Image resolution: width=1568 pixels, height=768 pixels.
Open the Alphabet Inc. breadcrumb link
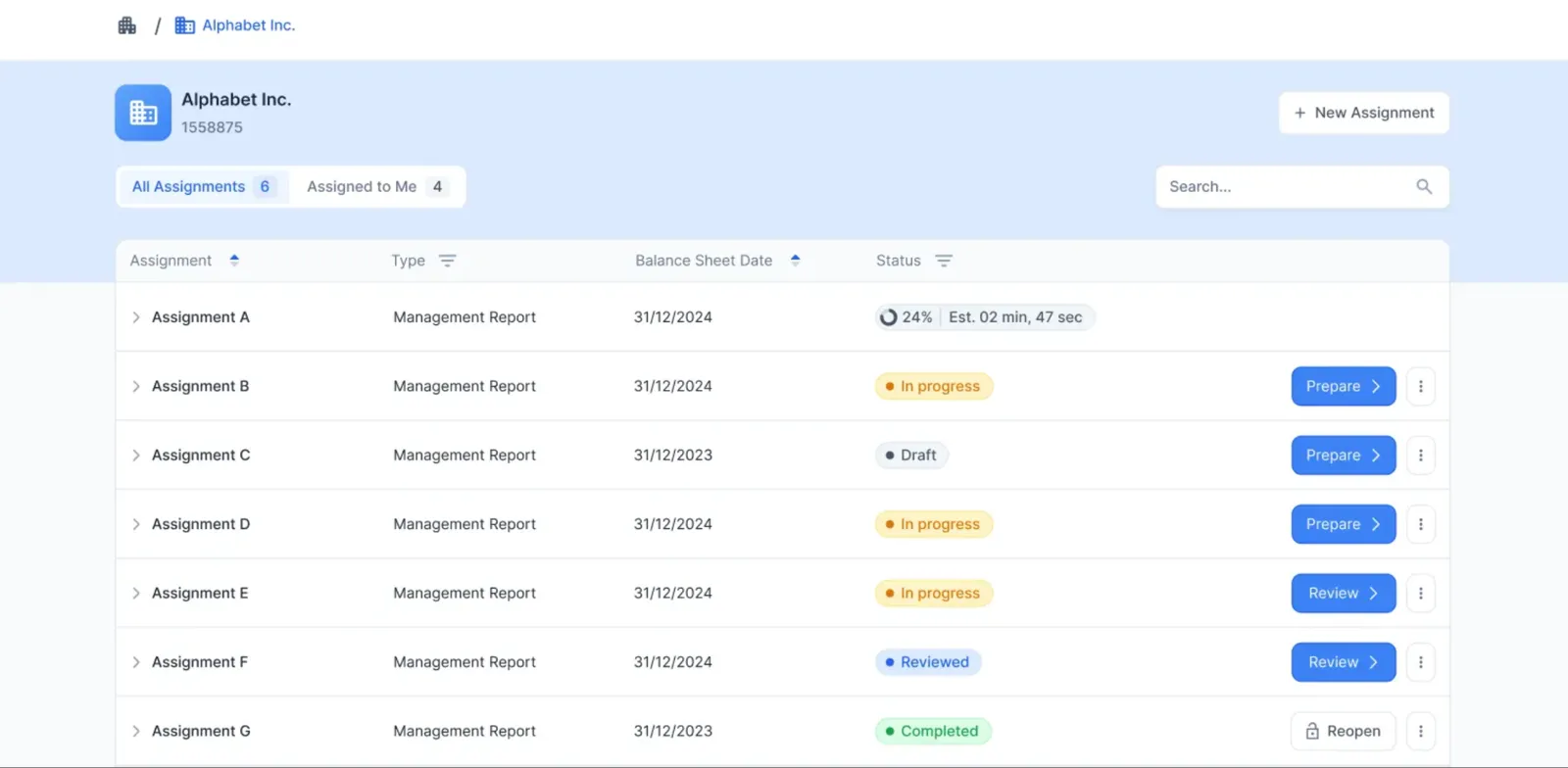point(235,25)
